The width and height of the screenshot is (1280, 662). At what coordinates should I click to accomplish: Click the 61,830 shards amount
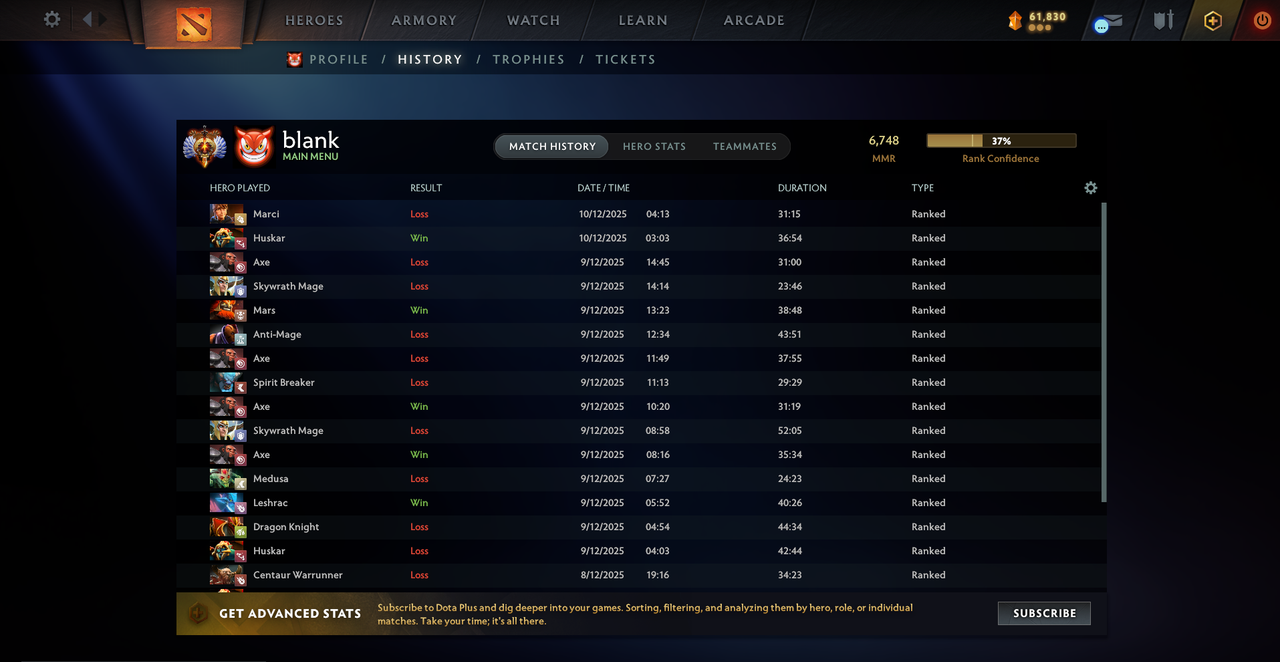pos(1047,17)
